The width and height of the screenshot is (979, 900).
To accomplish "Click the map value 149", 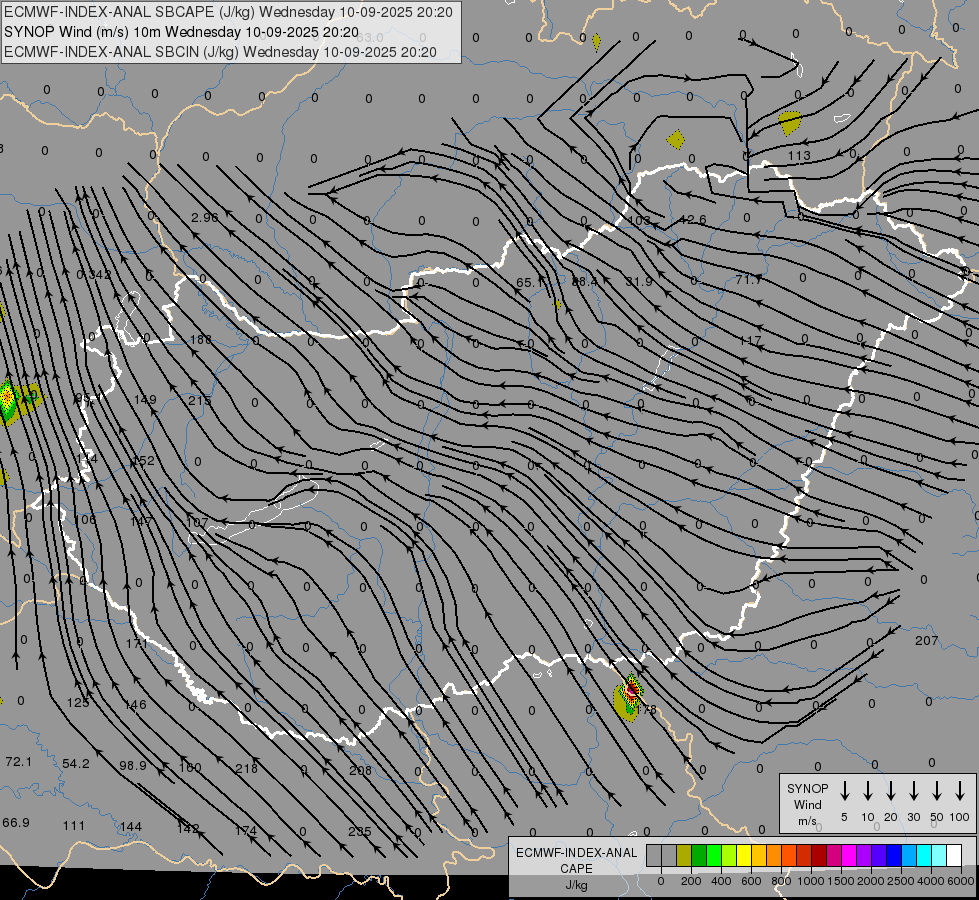I will pos(145,399).
